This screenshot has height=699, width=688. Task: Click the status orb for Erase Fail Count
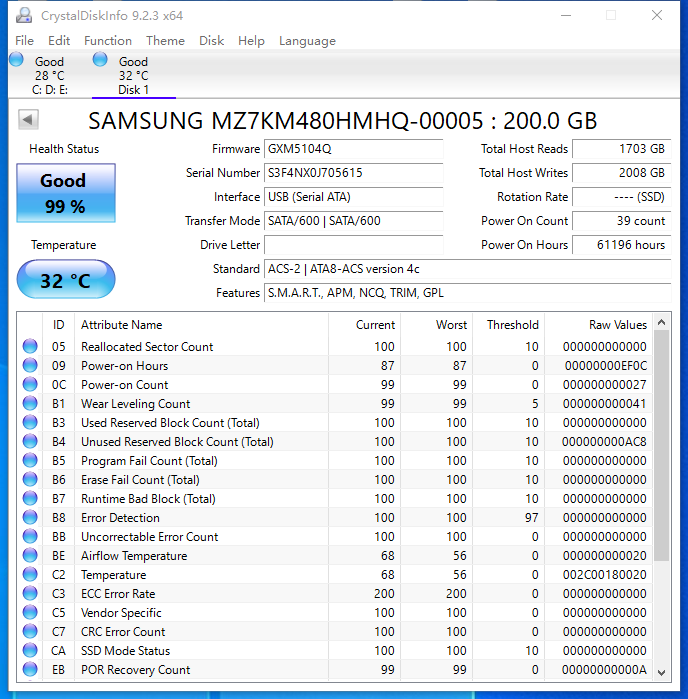30,479
